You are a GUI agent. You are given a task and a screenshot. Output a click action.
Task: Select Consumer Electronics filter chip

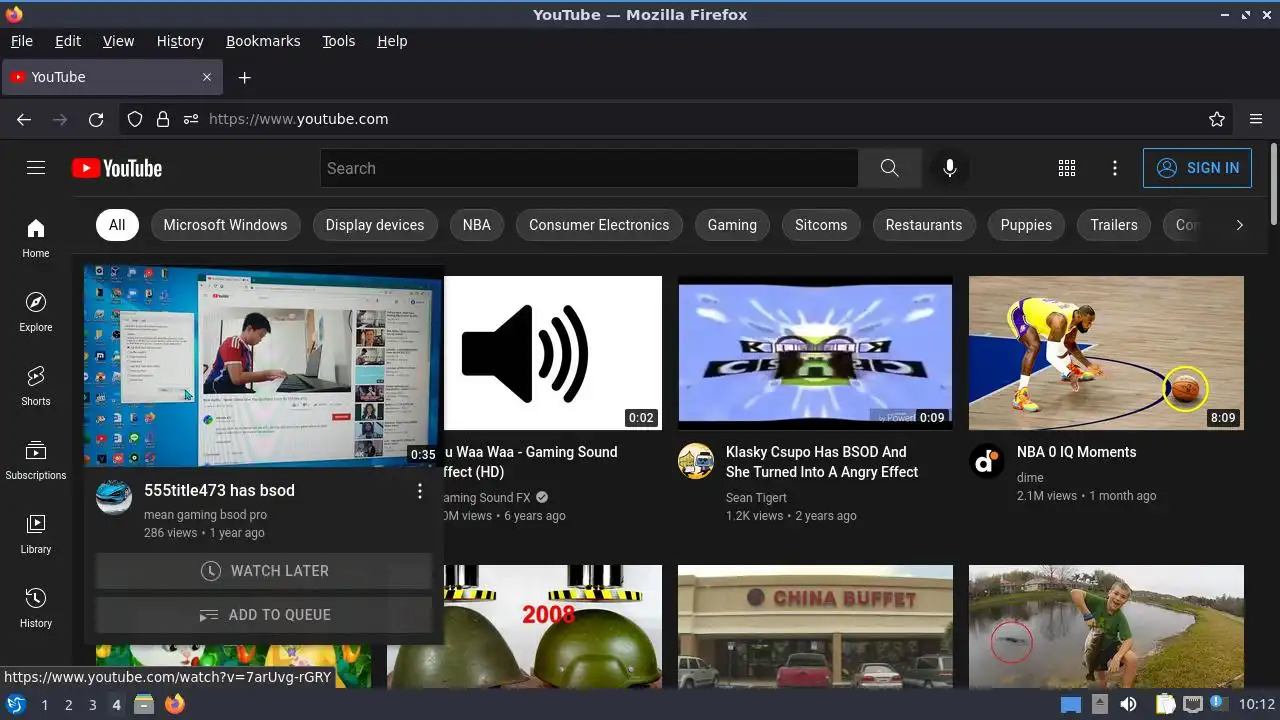599,225
